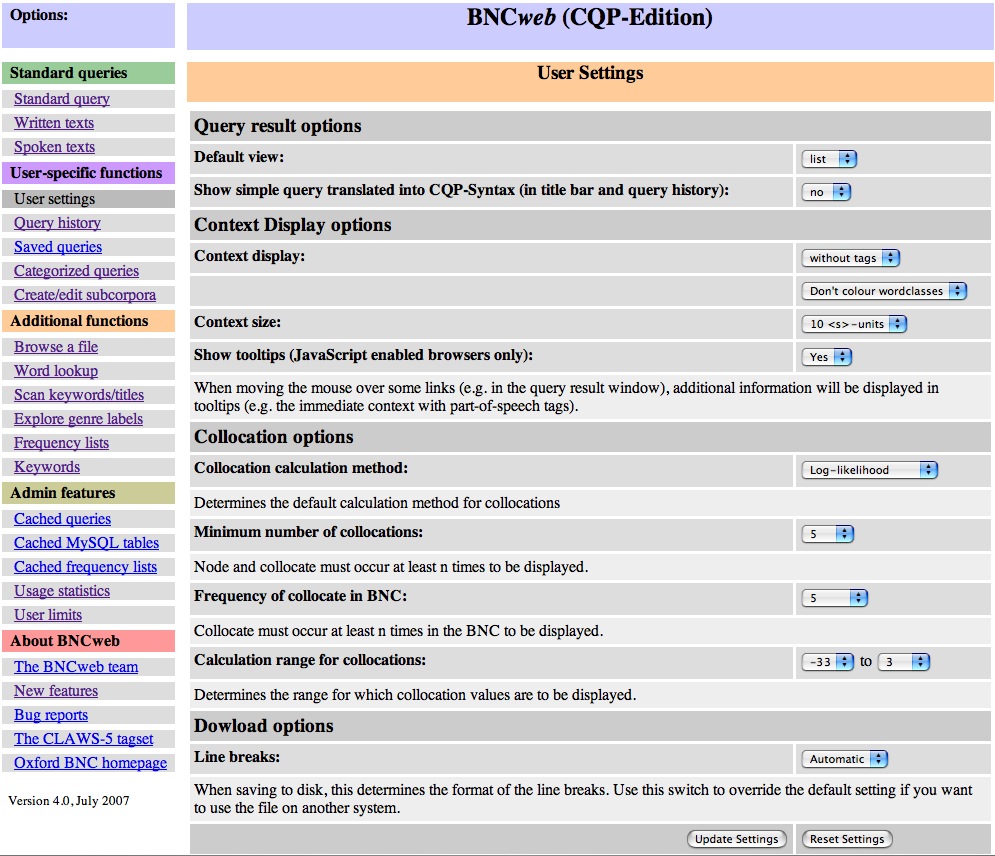
Task: Open the Default view dropdown
Action: point(829,159)
